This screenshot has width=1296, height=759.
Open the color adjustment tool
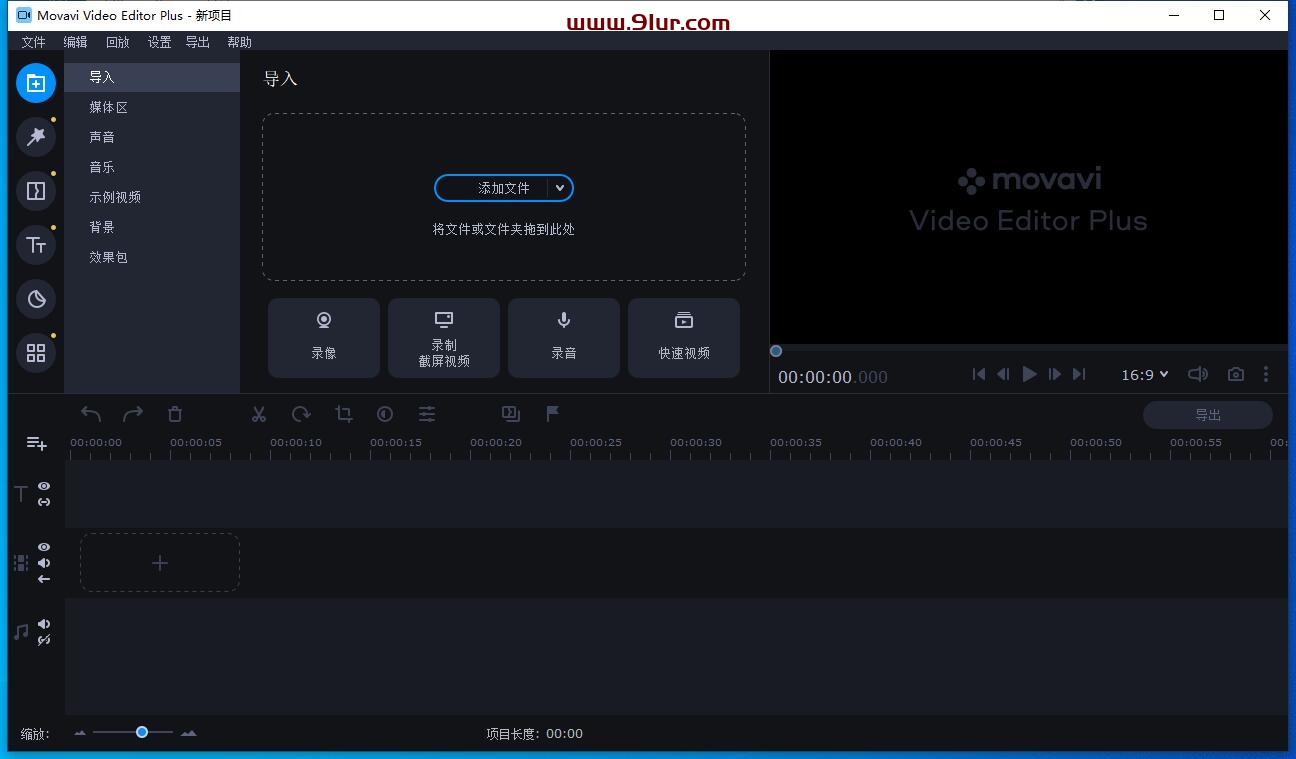click(x=385, y=414)
